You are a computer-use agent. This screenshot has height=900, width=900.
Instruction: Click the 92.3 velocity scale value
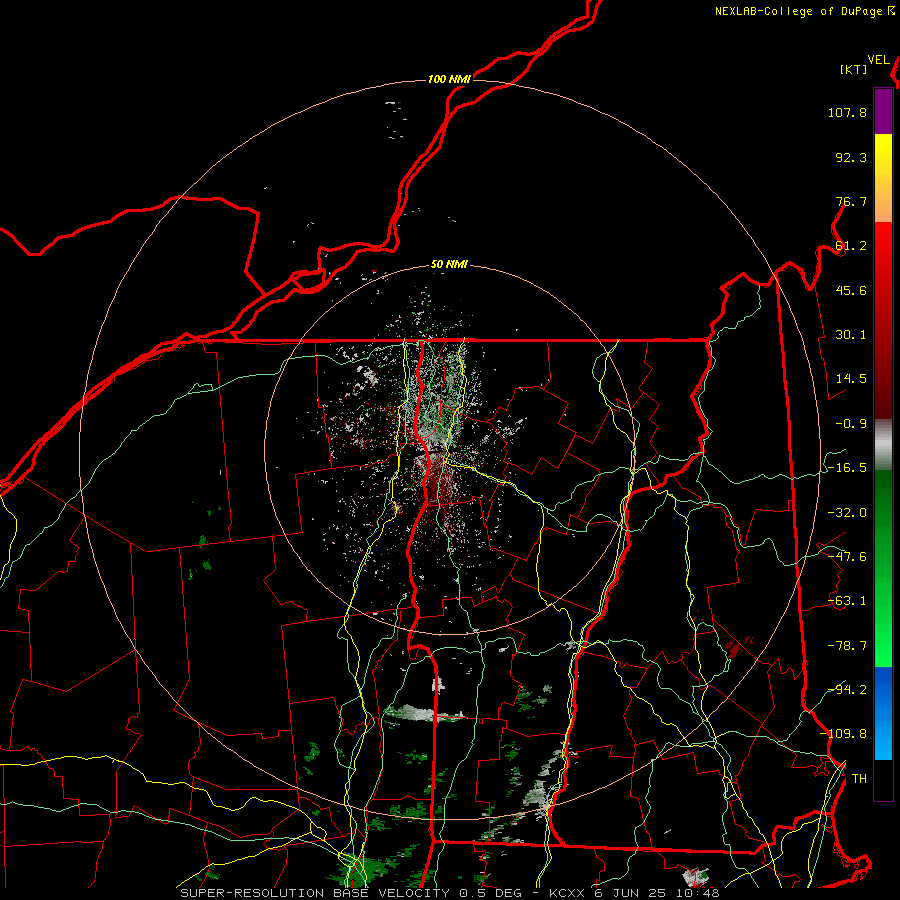coord(851,157)
